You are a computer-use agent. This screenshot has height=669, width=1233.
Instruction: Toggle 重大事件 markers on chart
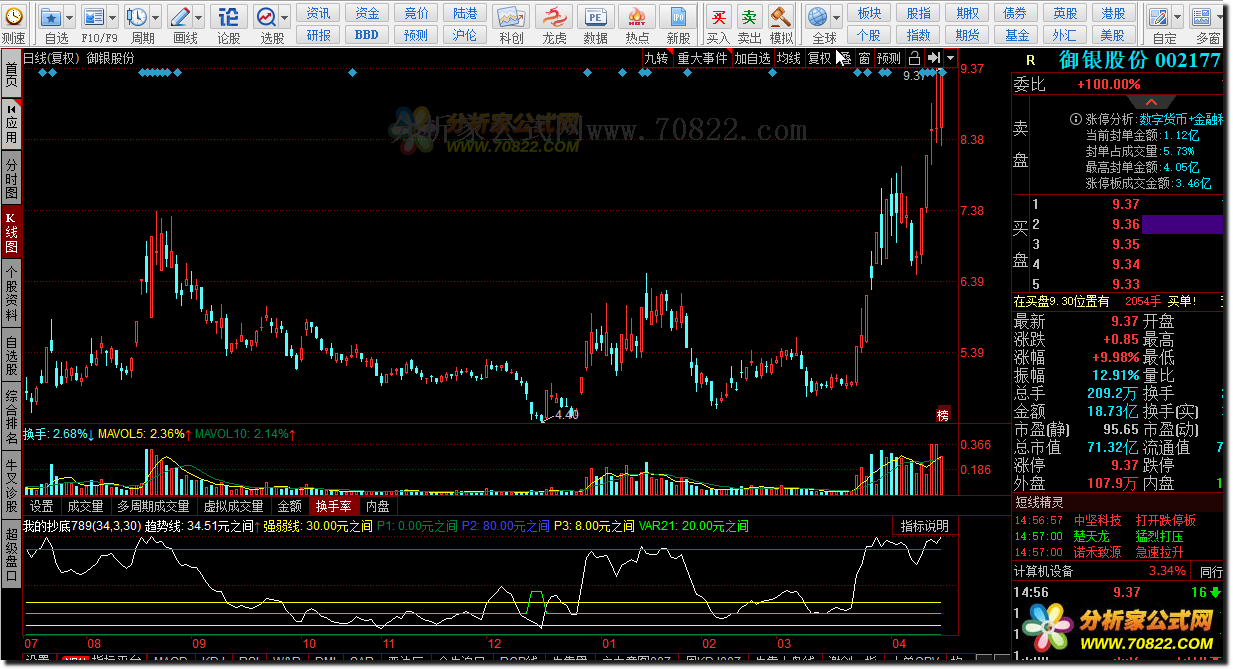702,58
